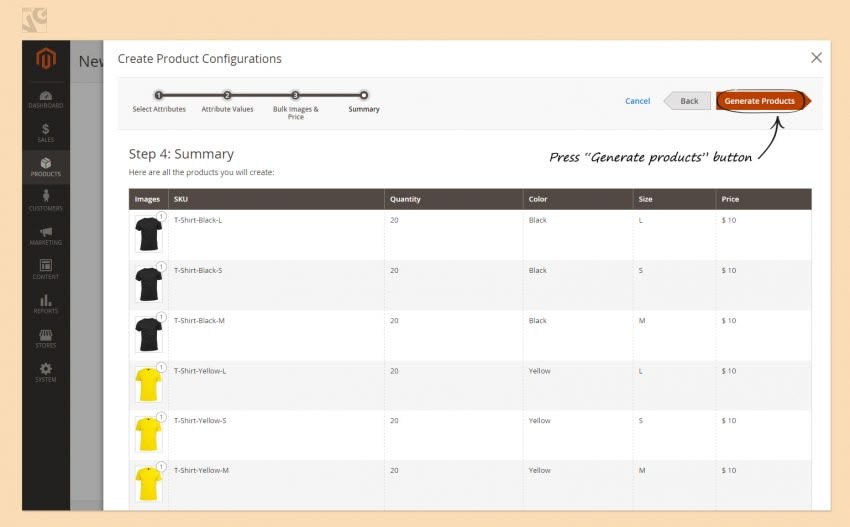Click size L in T-Shirt-Black-L row
Viewport: 850px width, 527px height.
coord(641,220)
